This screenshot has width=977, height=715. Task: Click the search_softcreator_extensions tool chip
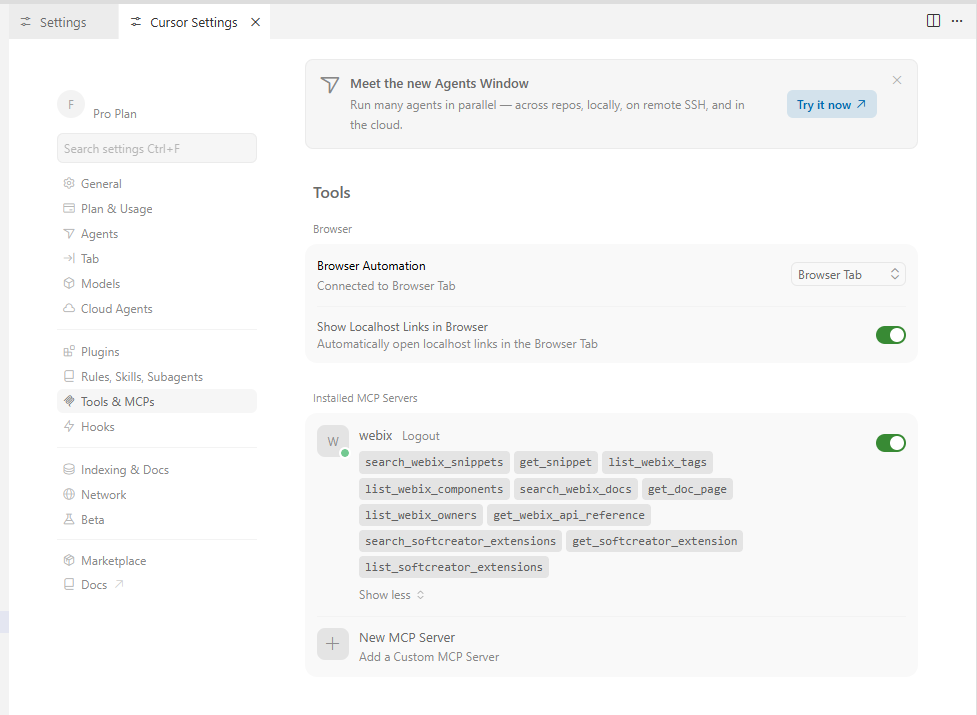pos(460,541)
